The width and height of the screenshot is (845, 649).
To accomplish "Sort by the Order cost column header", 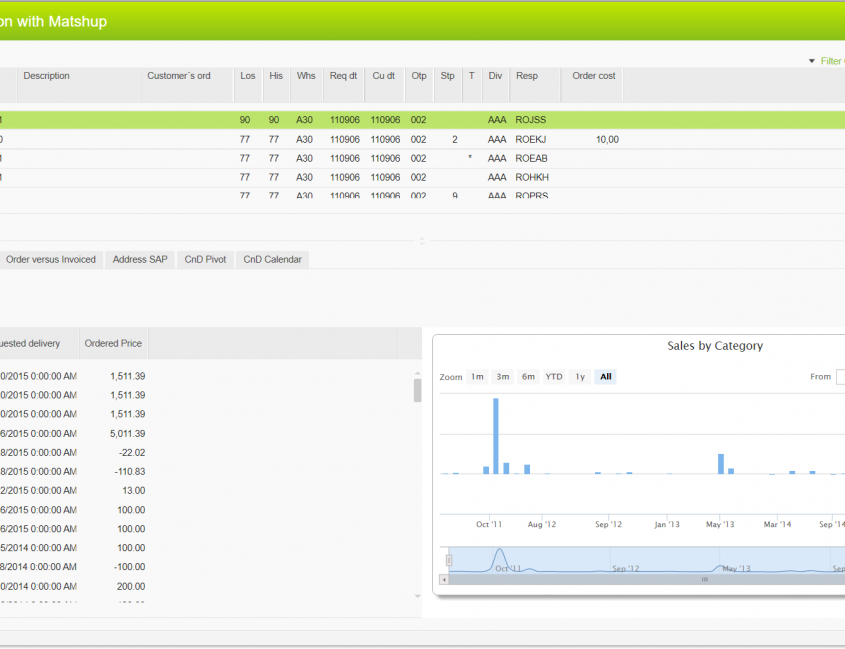I will point(593,76).
